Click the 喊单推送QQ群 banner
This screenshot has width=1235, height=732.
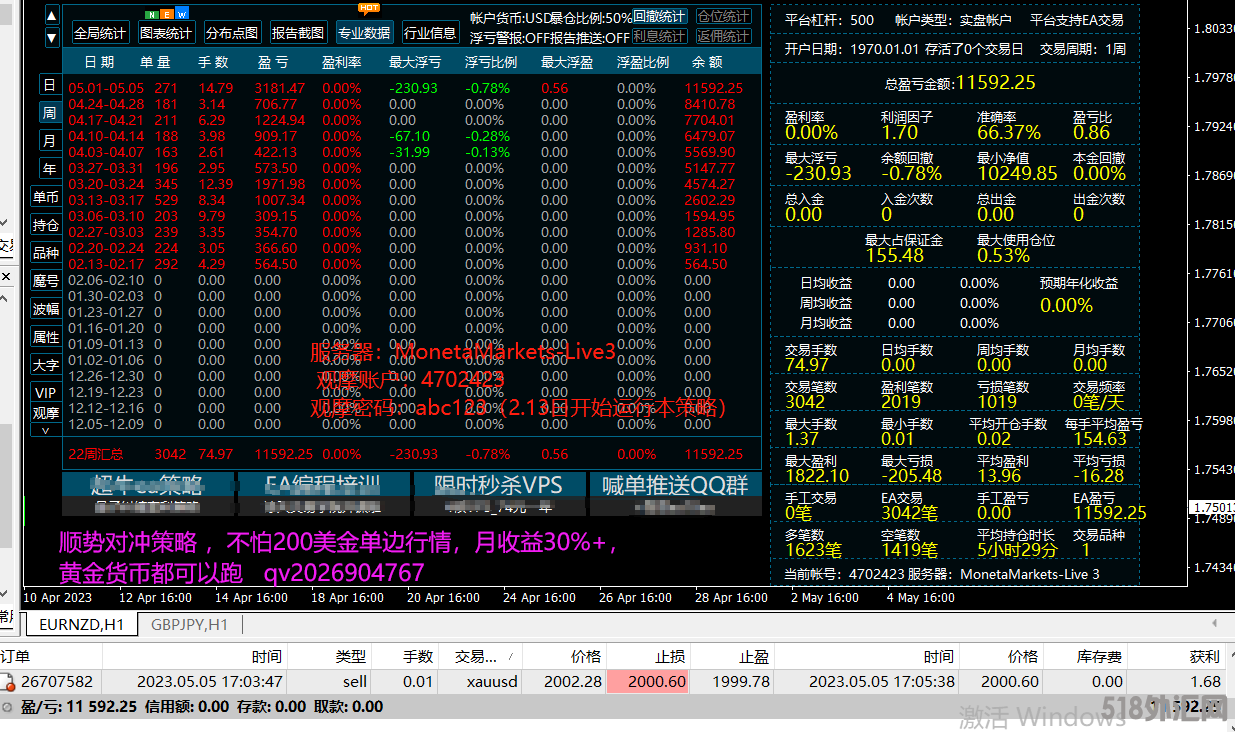(x=675, y=494)
